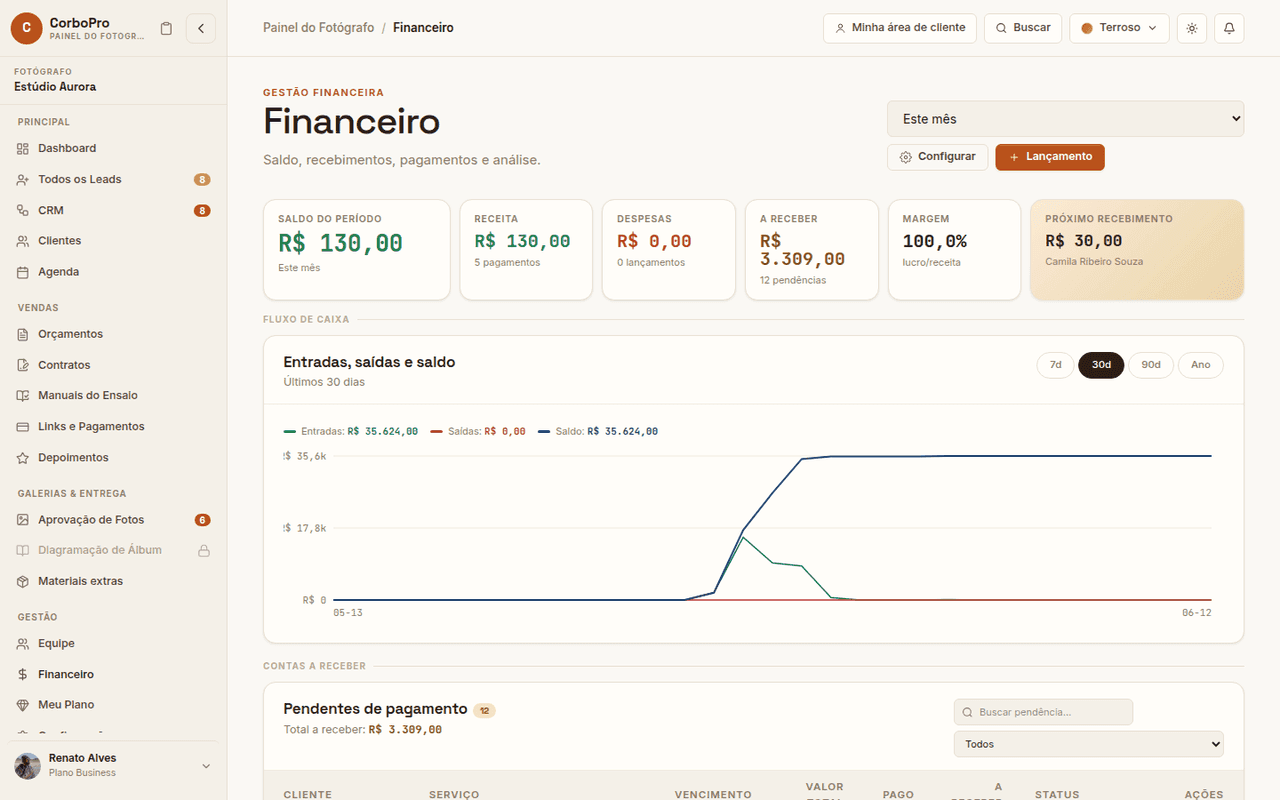Click the CRM icon in sidebar
The width and height of the screenshot is (1280, 800).
click(x=23, y=210)
